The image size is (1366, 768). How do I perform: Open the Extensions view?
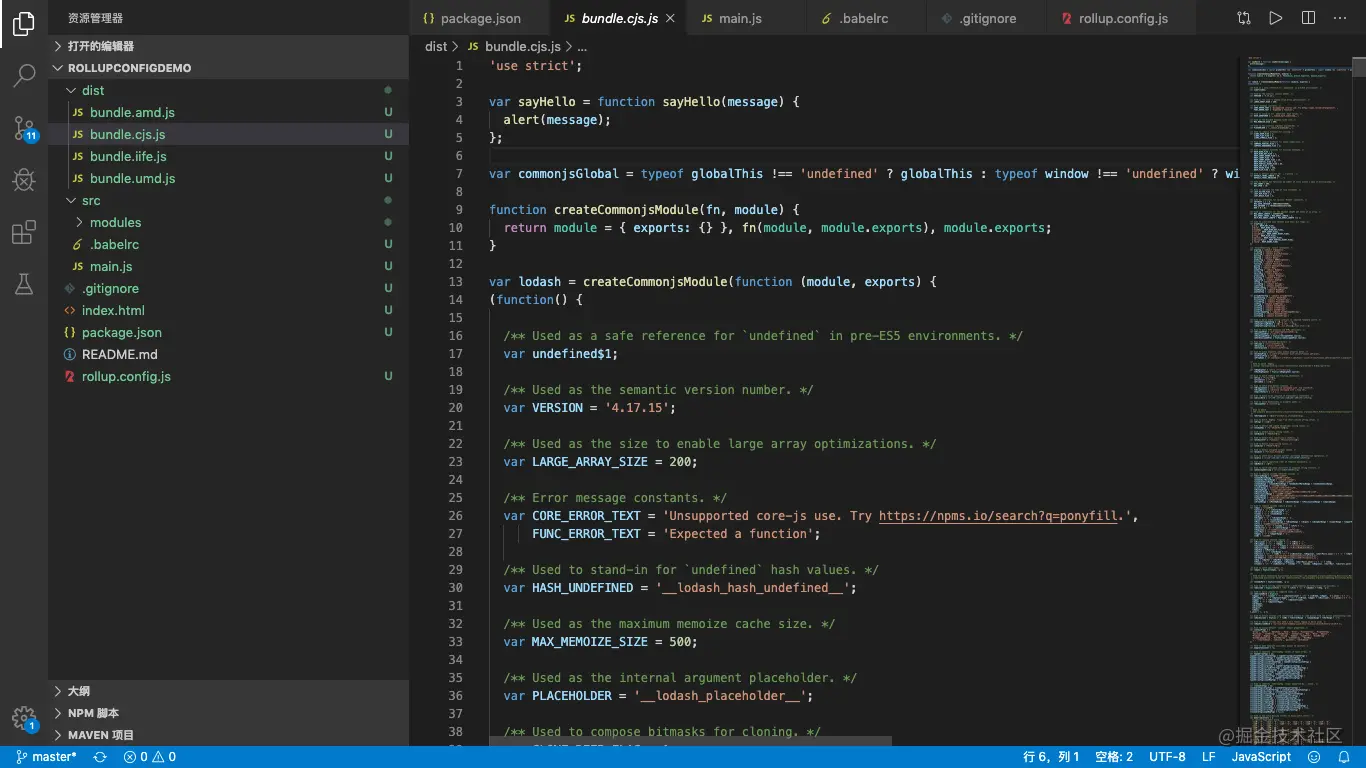click(24, 233)
